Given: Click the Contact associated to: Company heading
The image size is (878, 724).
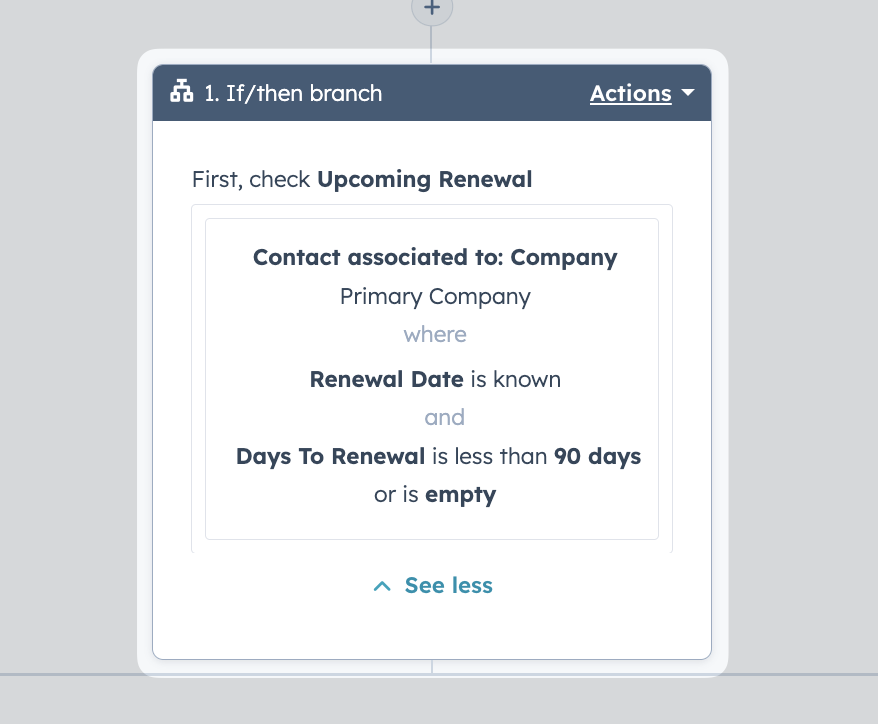Looking at the screenshot, I should point(435,258).
